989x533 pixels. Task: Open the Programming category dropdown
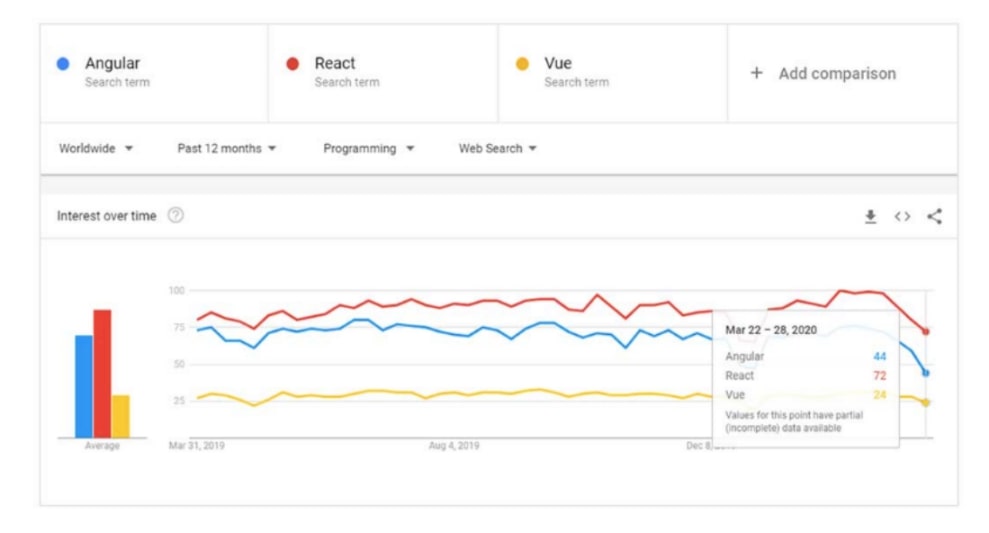tap(368, 148)
